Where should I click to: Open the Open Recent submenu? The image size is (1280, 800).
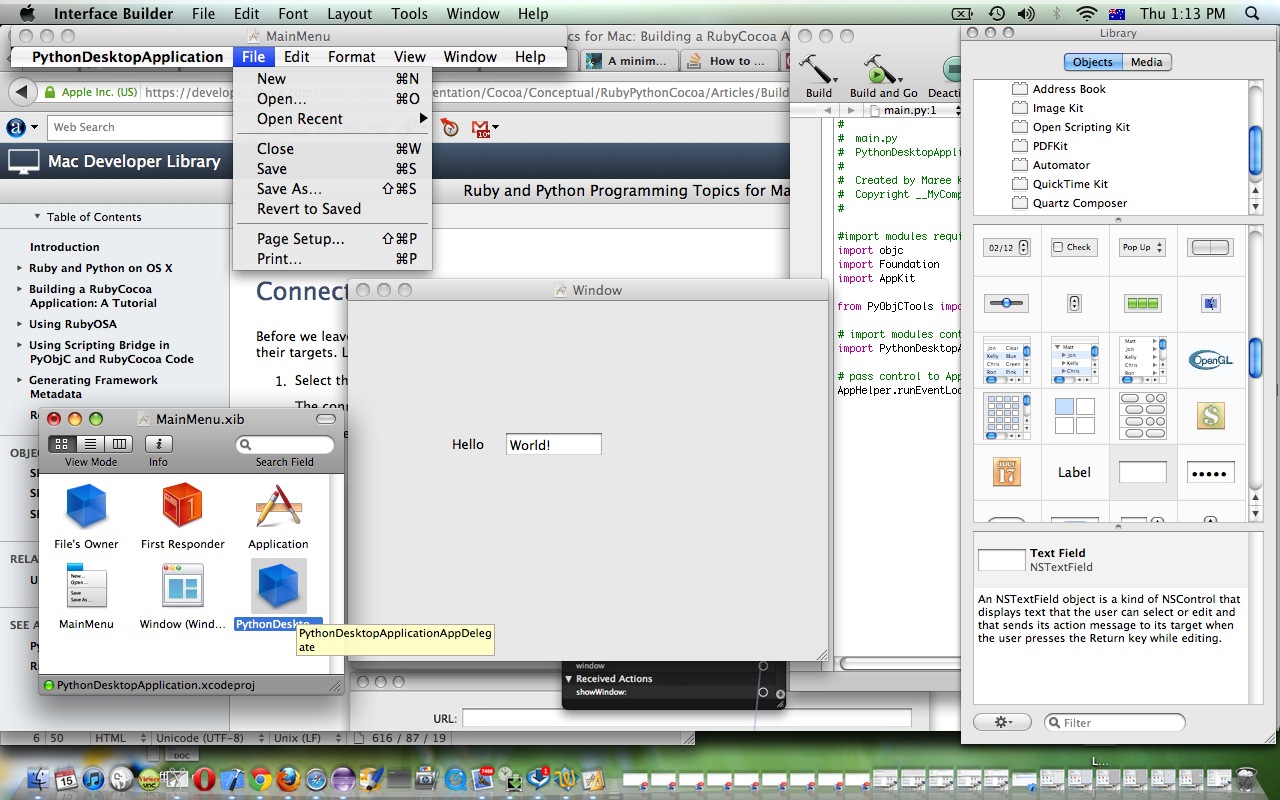[332, 119]
